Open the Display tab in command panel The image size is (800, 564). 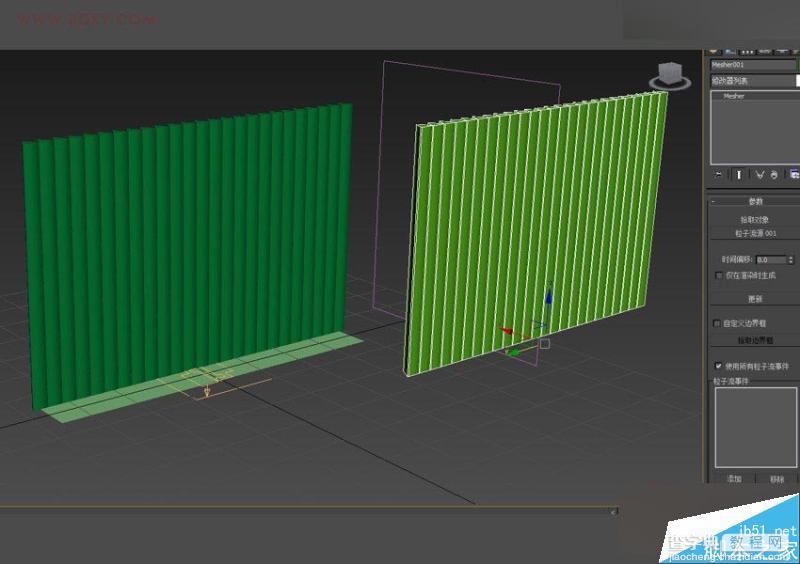tap(782, 51)
